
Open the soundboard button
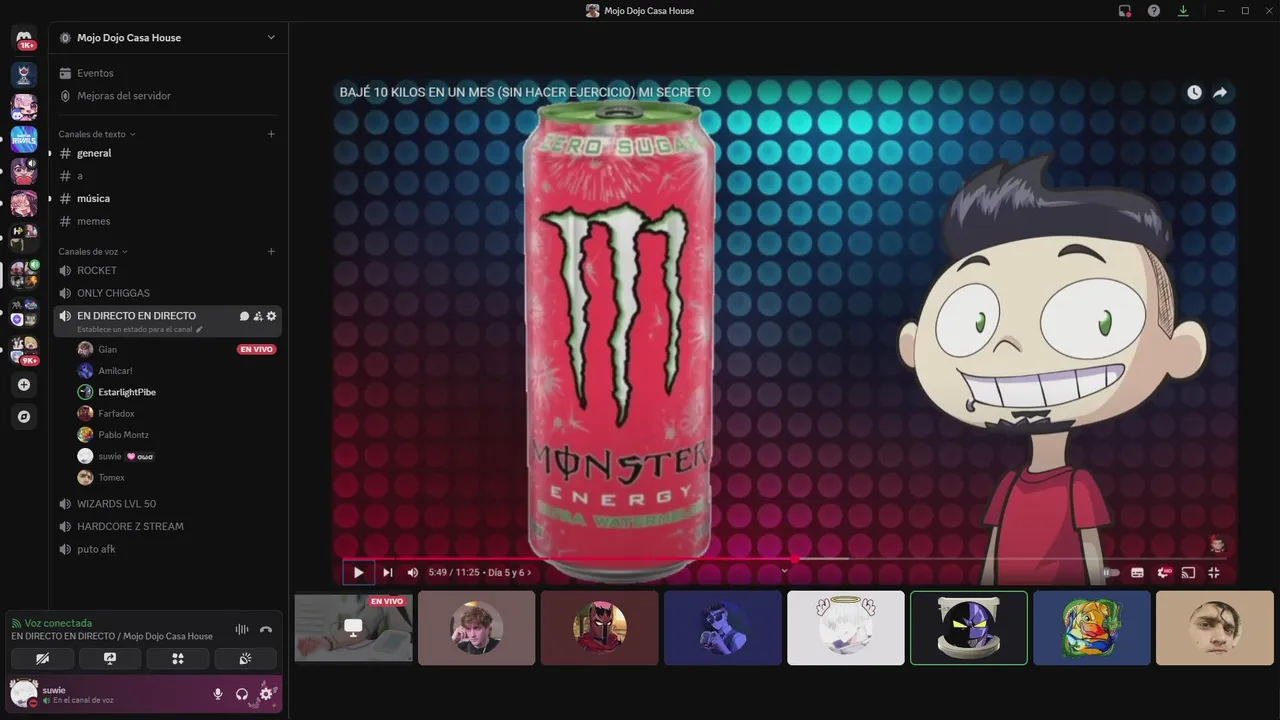click(246, 658)
